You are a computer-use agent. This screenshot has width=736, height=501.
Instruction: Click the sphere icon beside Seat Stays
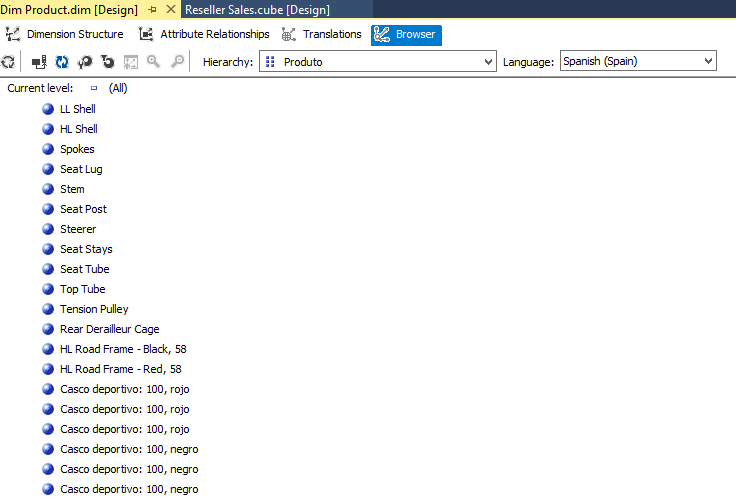pos(48,249)
